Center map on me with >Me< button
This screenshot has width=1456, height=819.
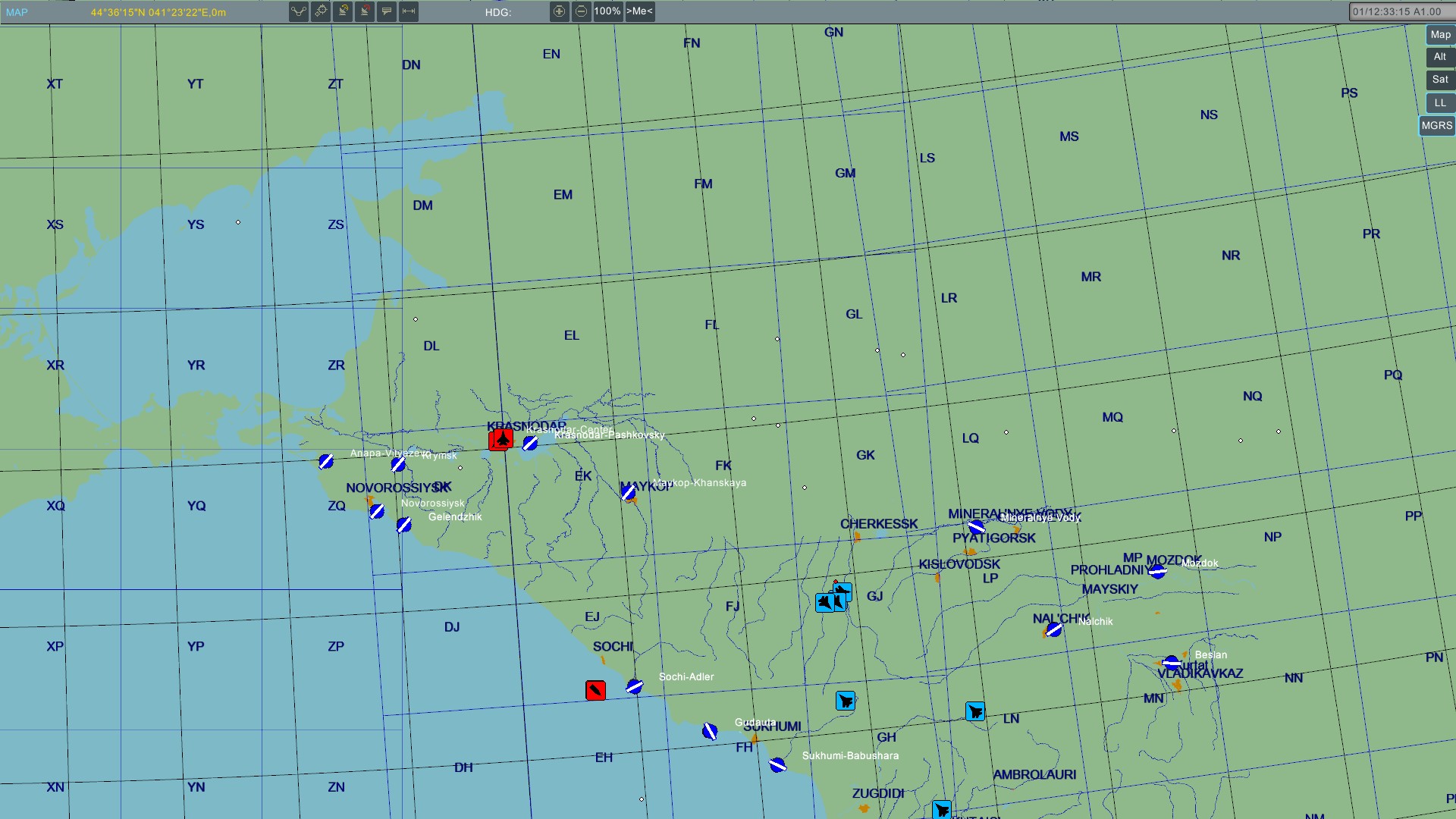point(639,11)
